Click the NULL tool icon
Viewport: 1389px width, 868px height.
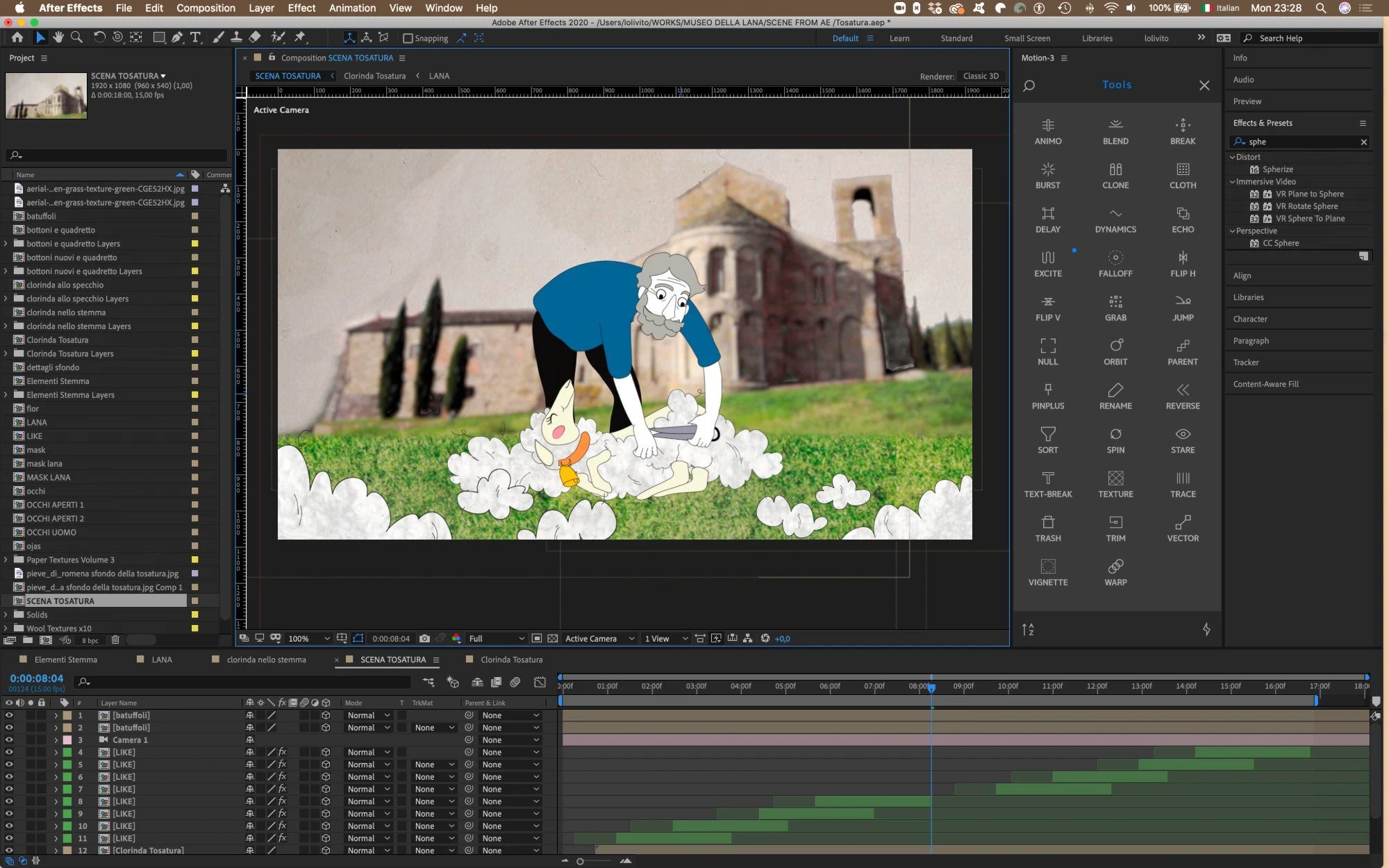1048,352
